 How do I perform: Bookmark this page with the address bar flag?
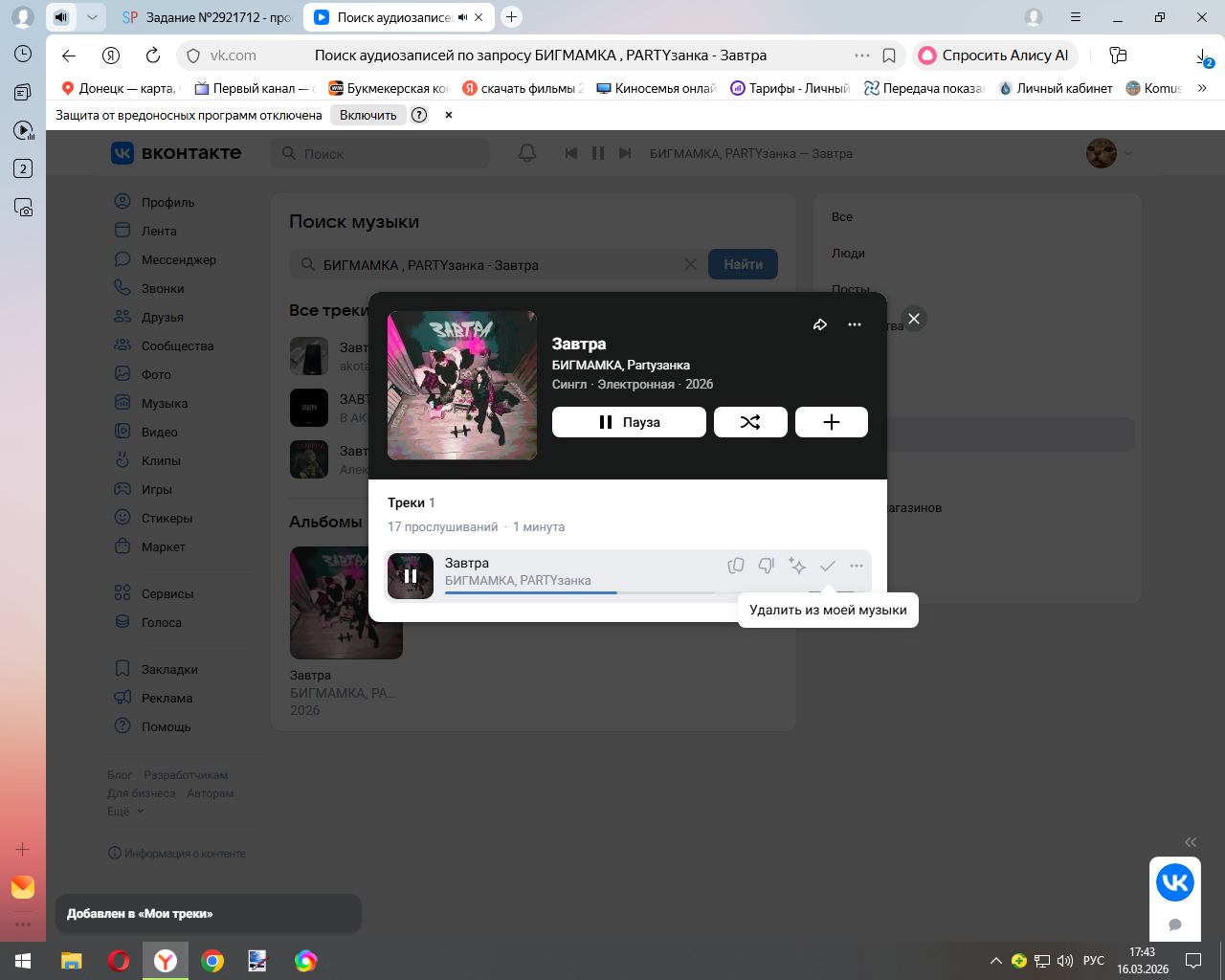[889, 56]
